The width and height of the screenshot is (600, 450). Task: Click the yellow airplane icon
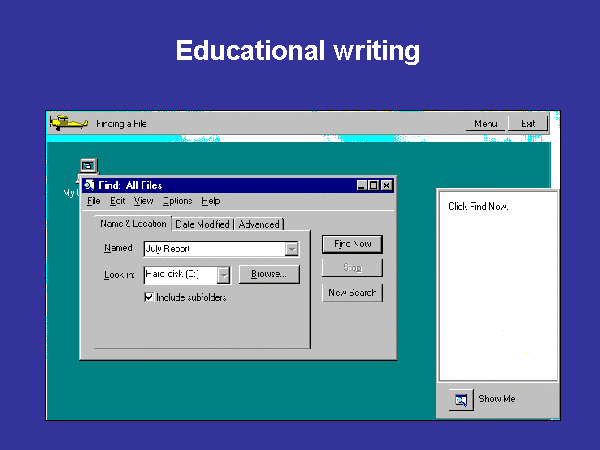point(69,123)
